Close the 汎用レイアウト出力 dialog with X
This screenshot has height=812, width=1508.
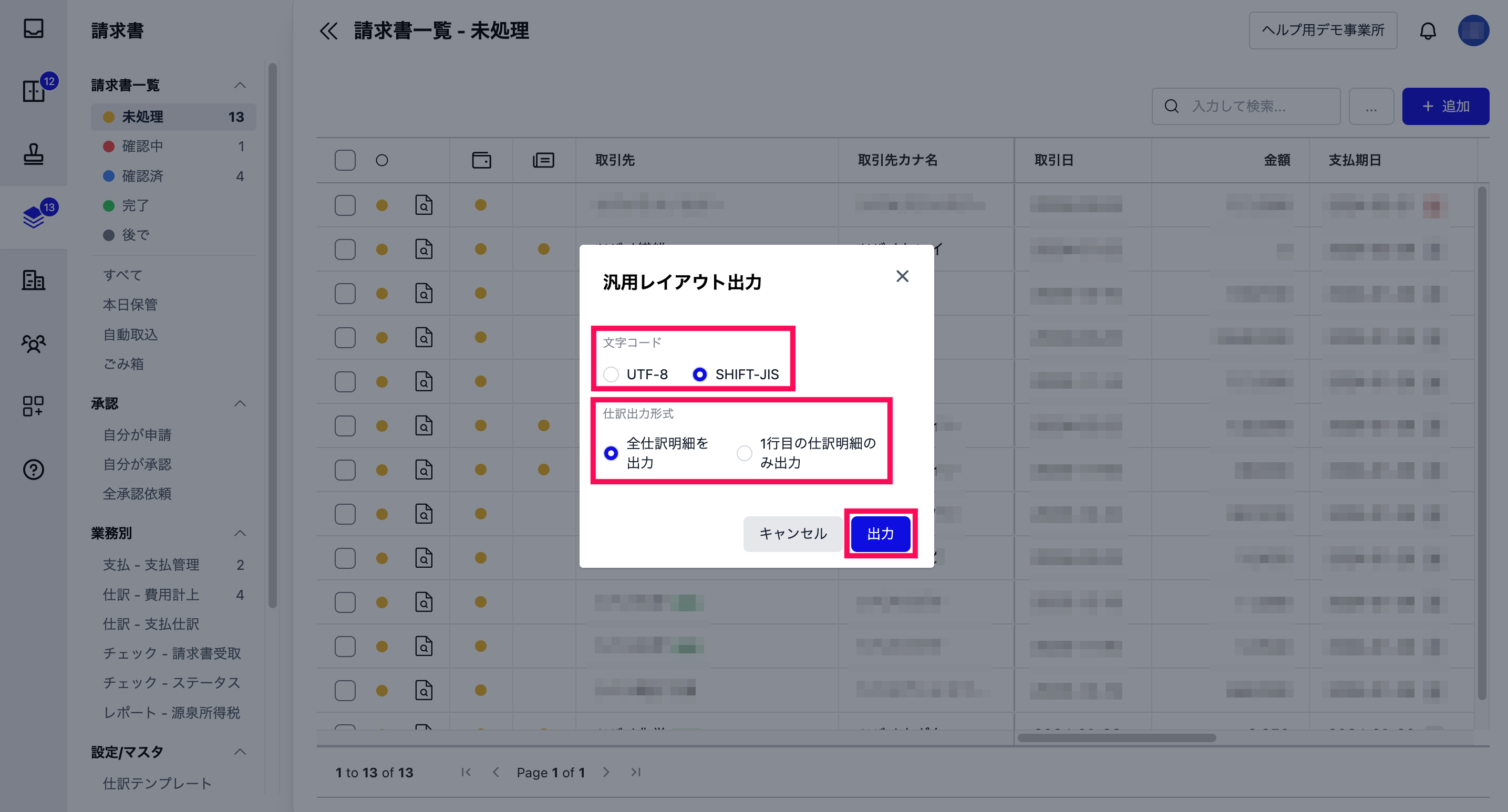(902, 276)
